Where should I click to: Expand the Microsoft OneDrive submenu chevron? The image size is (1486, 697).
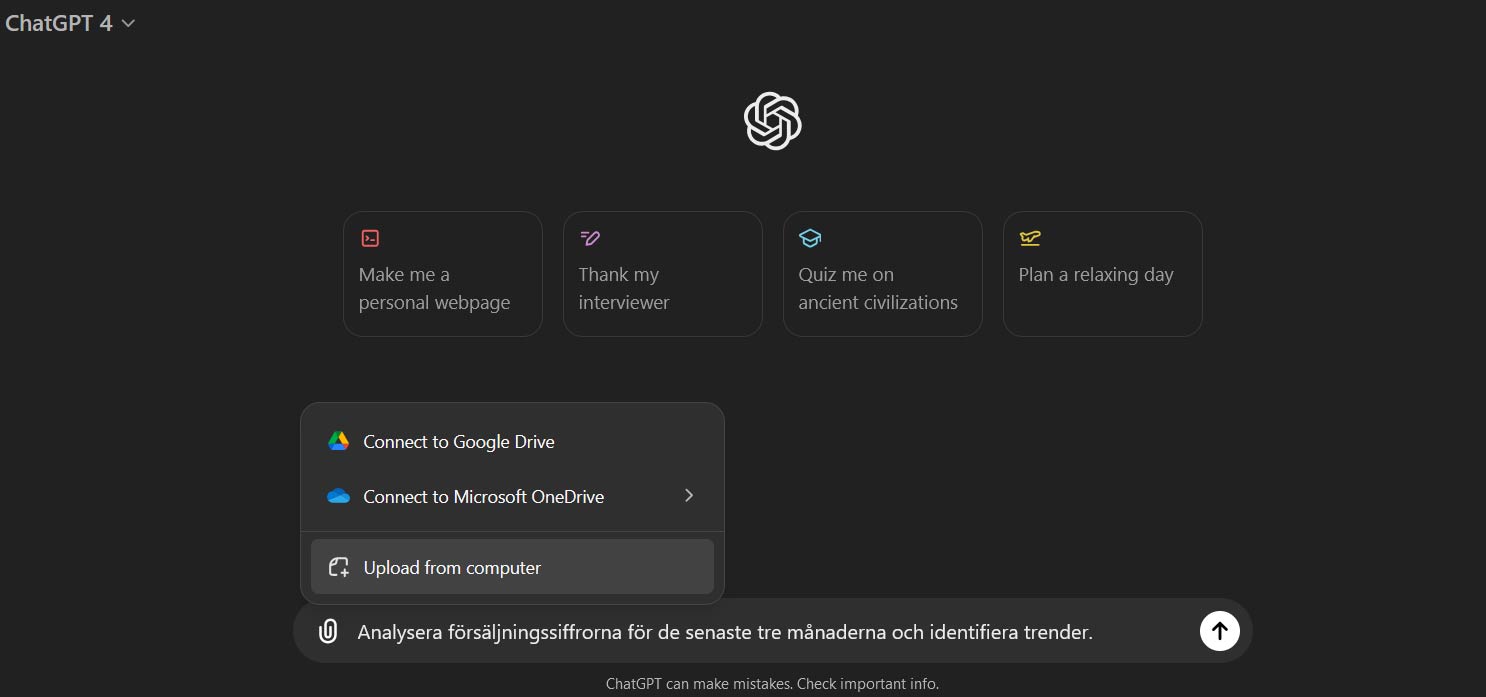(689, 495)
